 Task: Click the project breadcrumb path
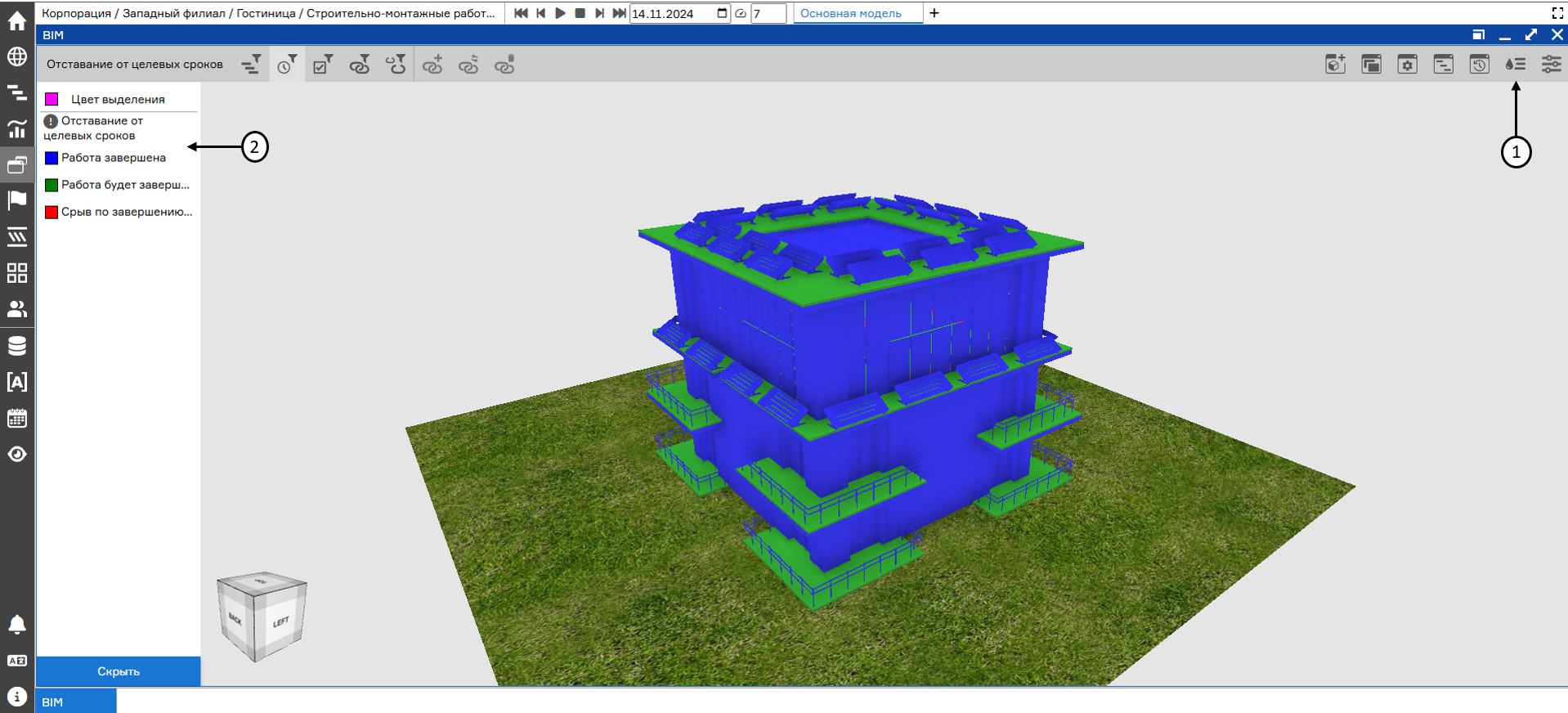(268, 13)
